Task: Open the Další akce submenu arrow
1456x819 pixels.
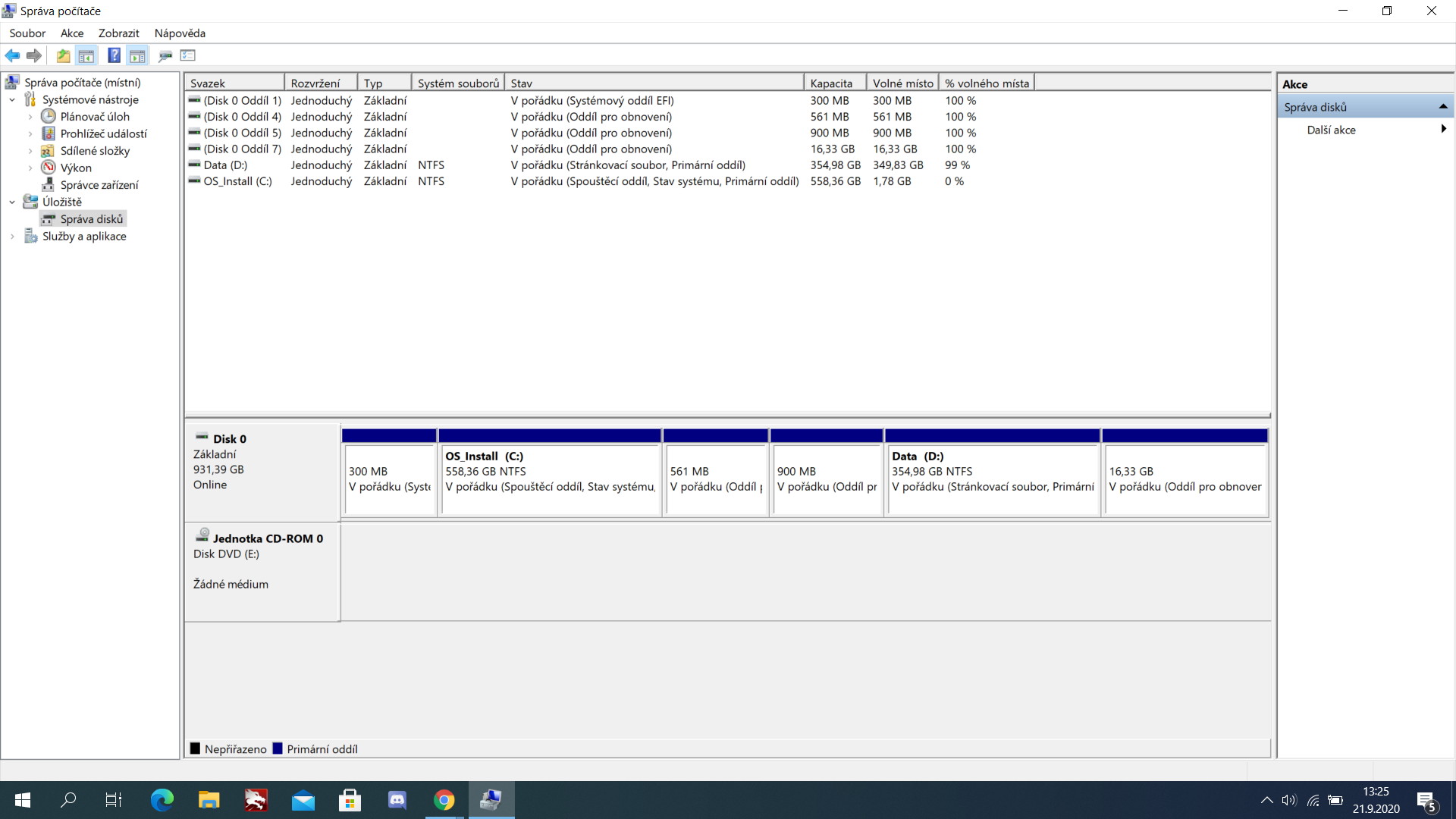Action: coord(1443,130)
